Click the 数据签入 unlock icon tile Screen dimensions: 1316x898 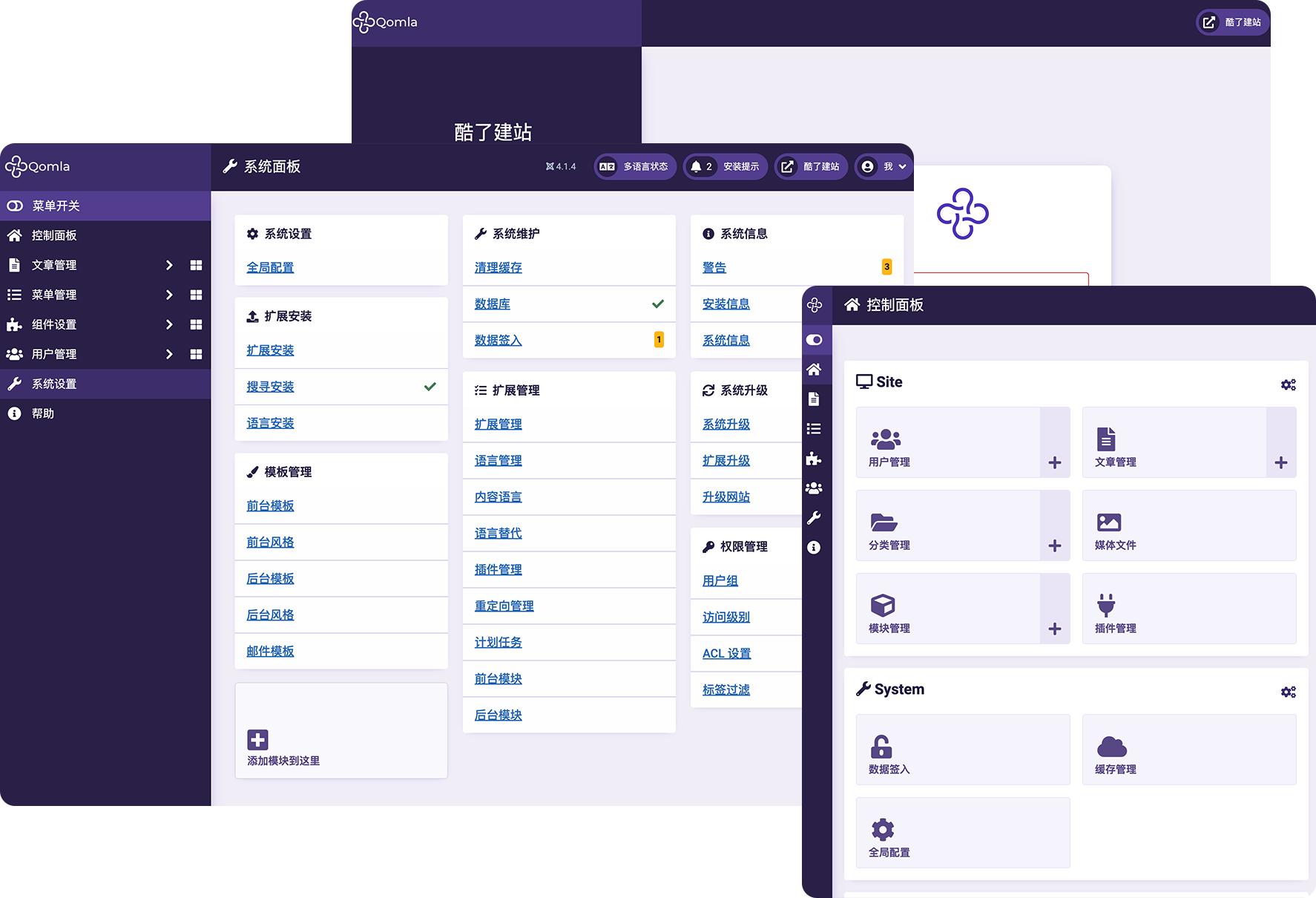click(x=881, y=747)
